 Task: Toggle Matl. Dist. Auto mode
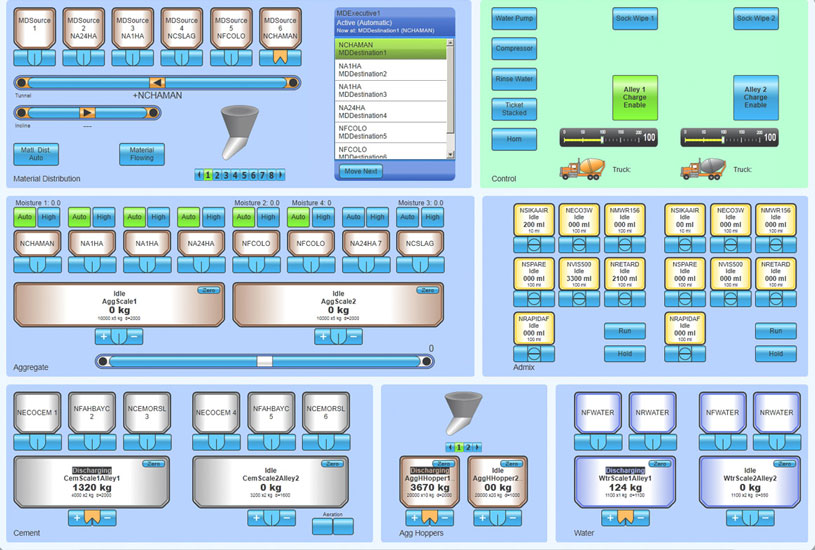[36, 154]
